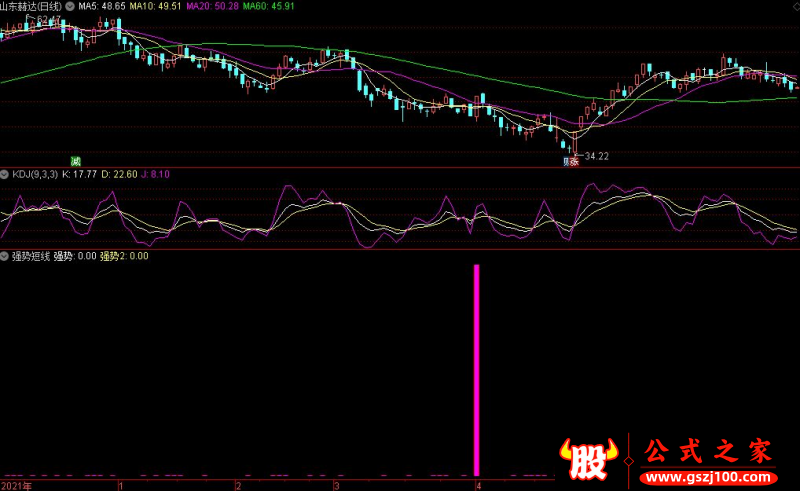Expand the KDJ(9,3,3) indicator menu arrow
The width and height of the screenshot is (800, 491).
point(5,175)
